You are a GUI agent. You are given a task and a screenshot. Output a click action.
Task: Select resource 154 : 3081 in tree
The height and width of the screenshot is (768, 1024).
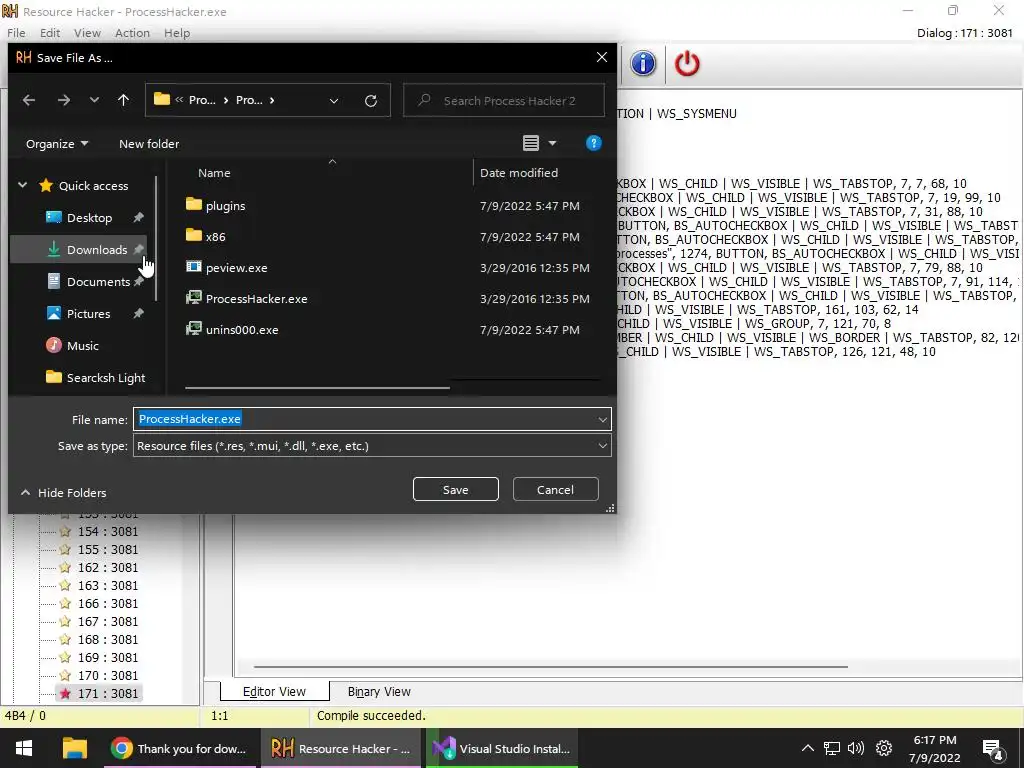pos(108,532)
